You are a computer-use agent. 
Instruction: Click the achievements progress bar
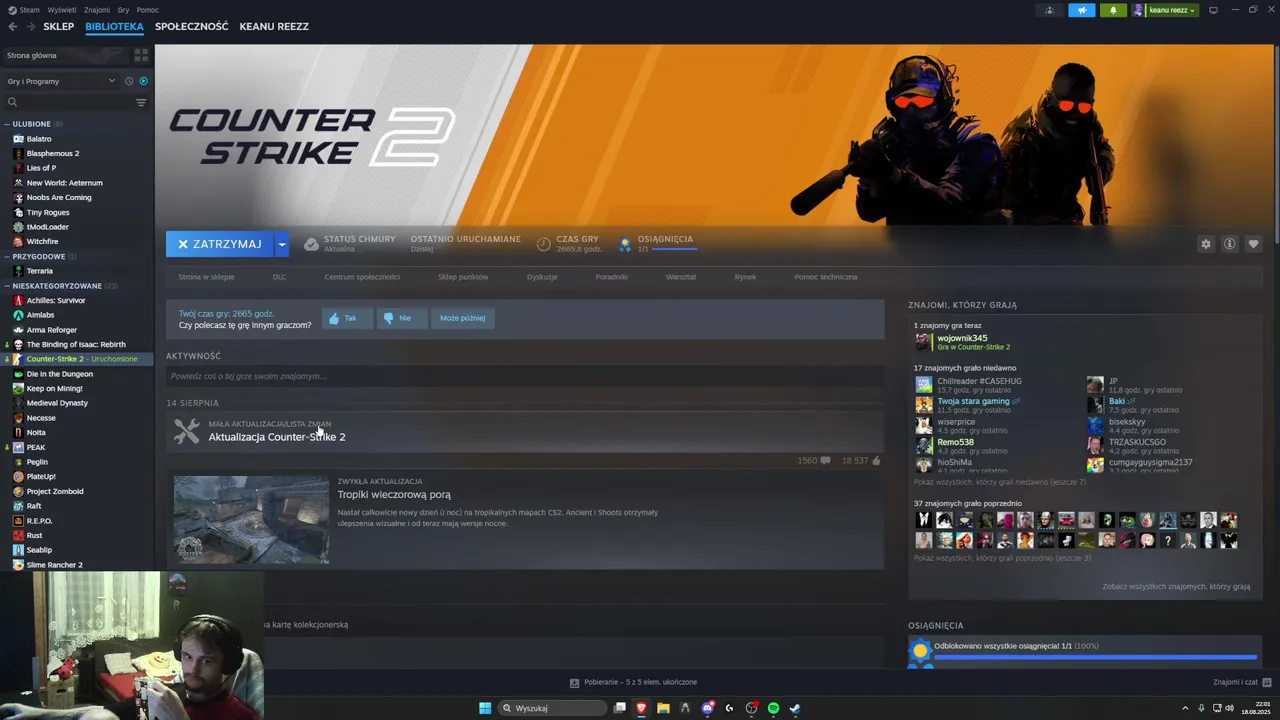[1095, 657]
